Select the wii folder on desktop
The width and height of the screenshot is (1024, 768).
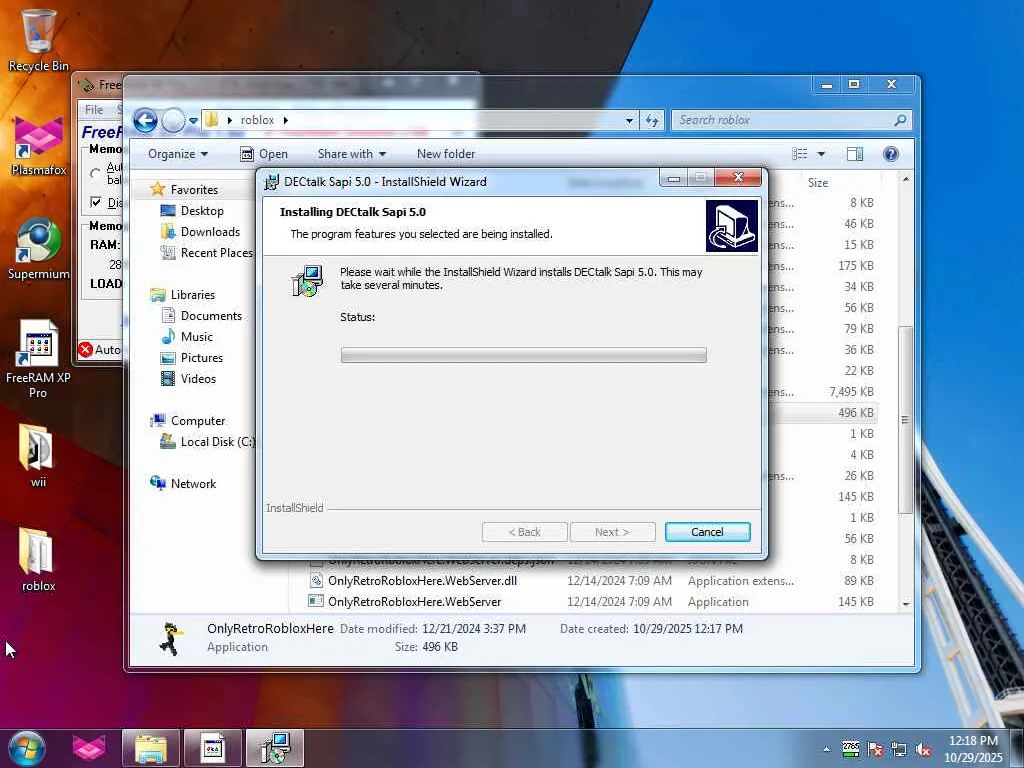[x=37, y=456]
